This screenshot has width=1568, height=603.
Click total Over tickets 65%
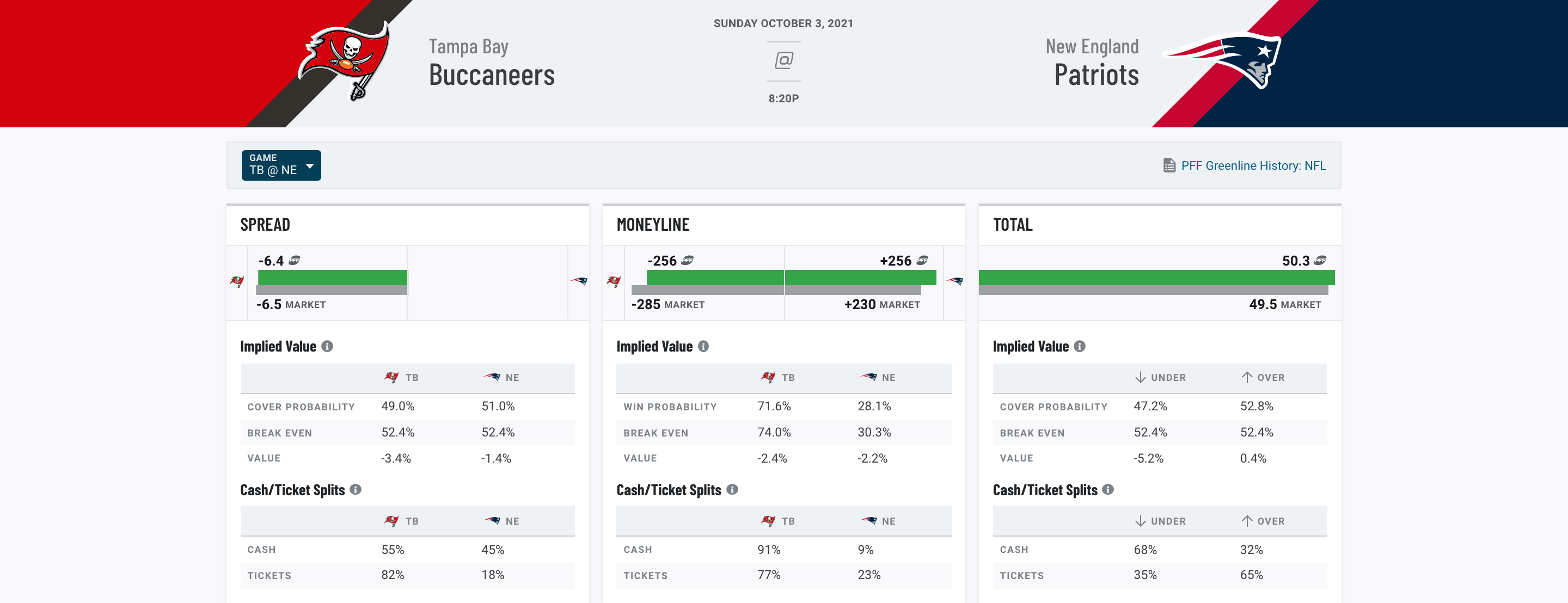tap(1252, 574)
